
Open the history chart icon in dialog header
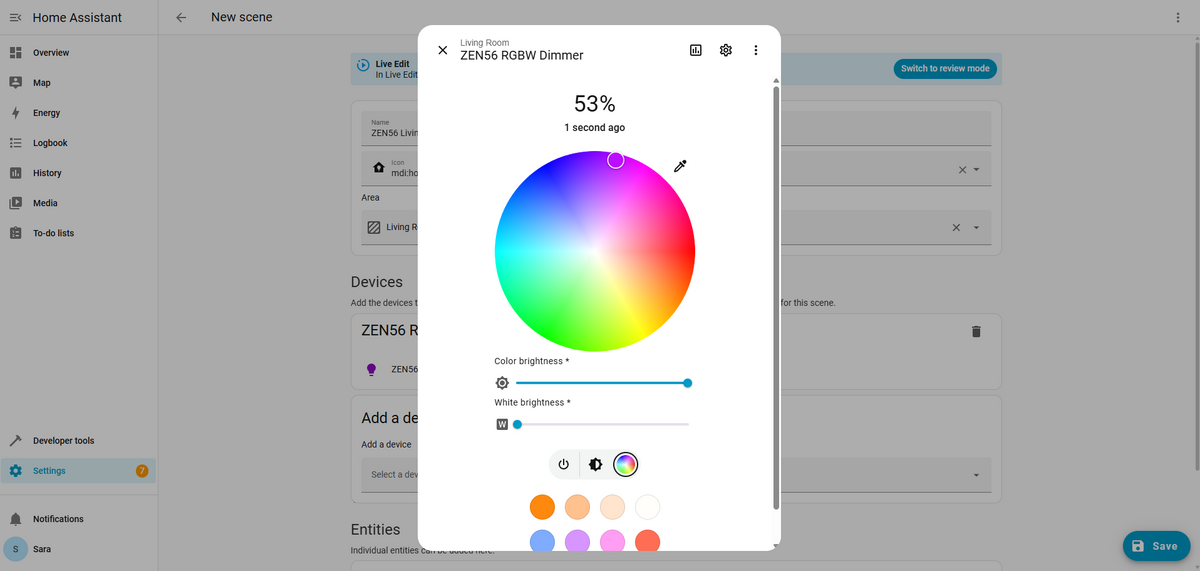point(696,50)
